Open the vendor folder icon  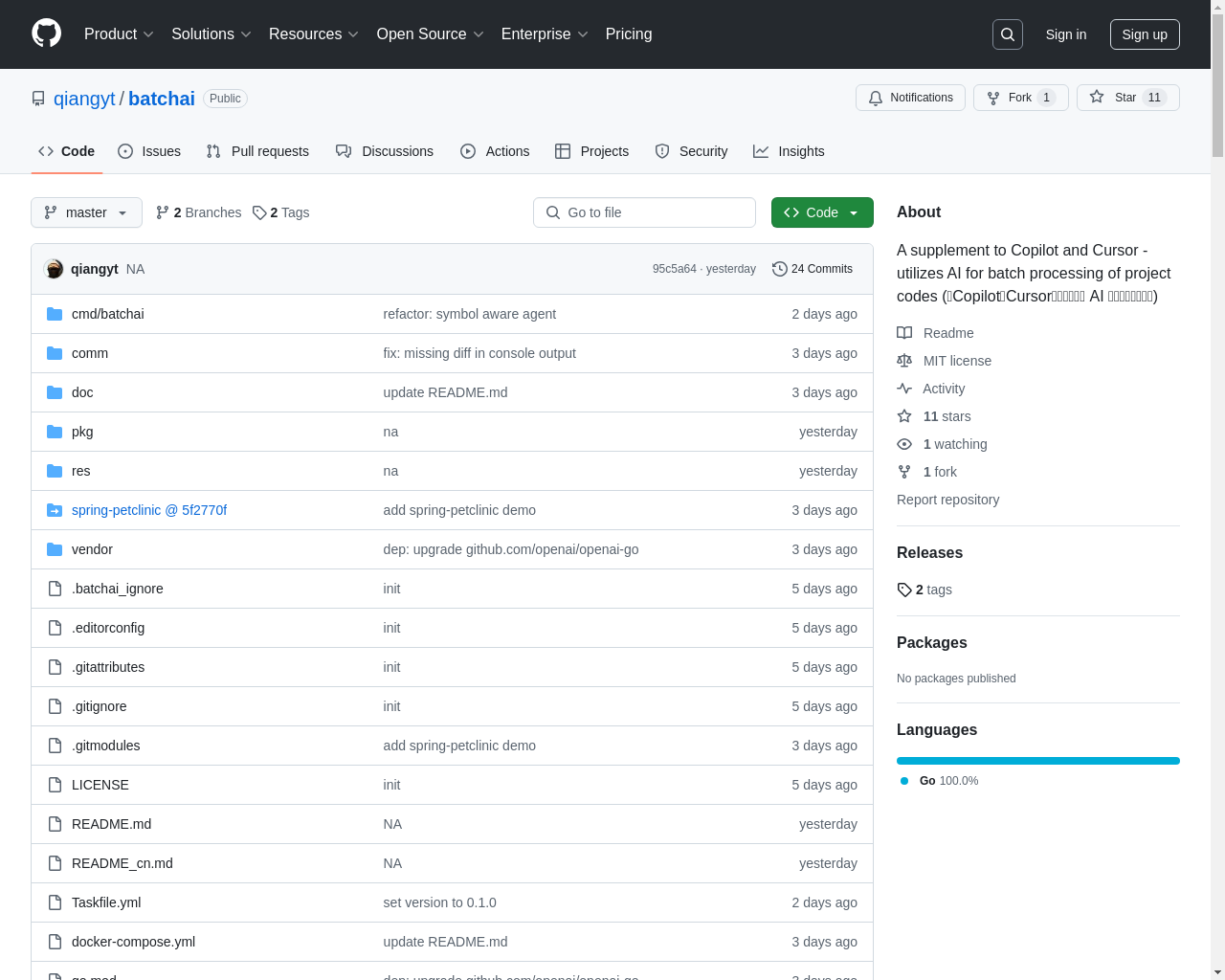(x=55, y=549)
